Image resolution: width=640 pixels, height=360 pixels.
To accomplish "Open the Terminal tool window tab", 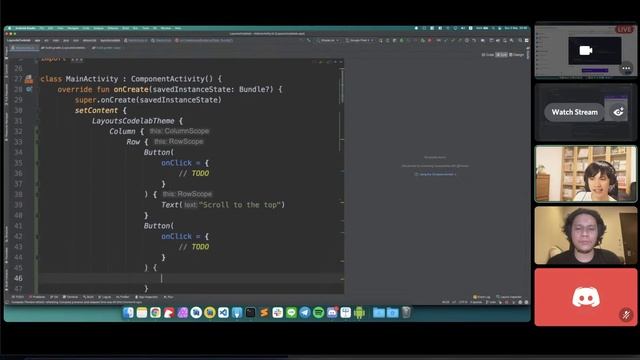I will click(71, 297).
